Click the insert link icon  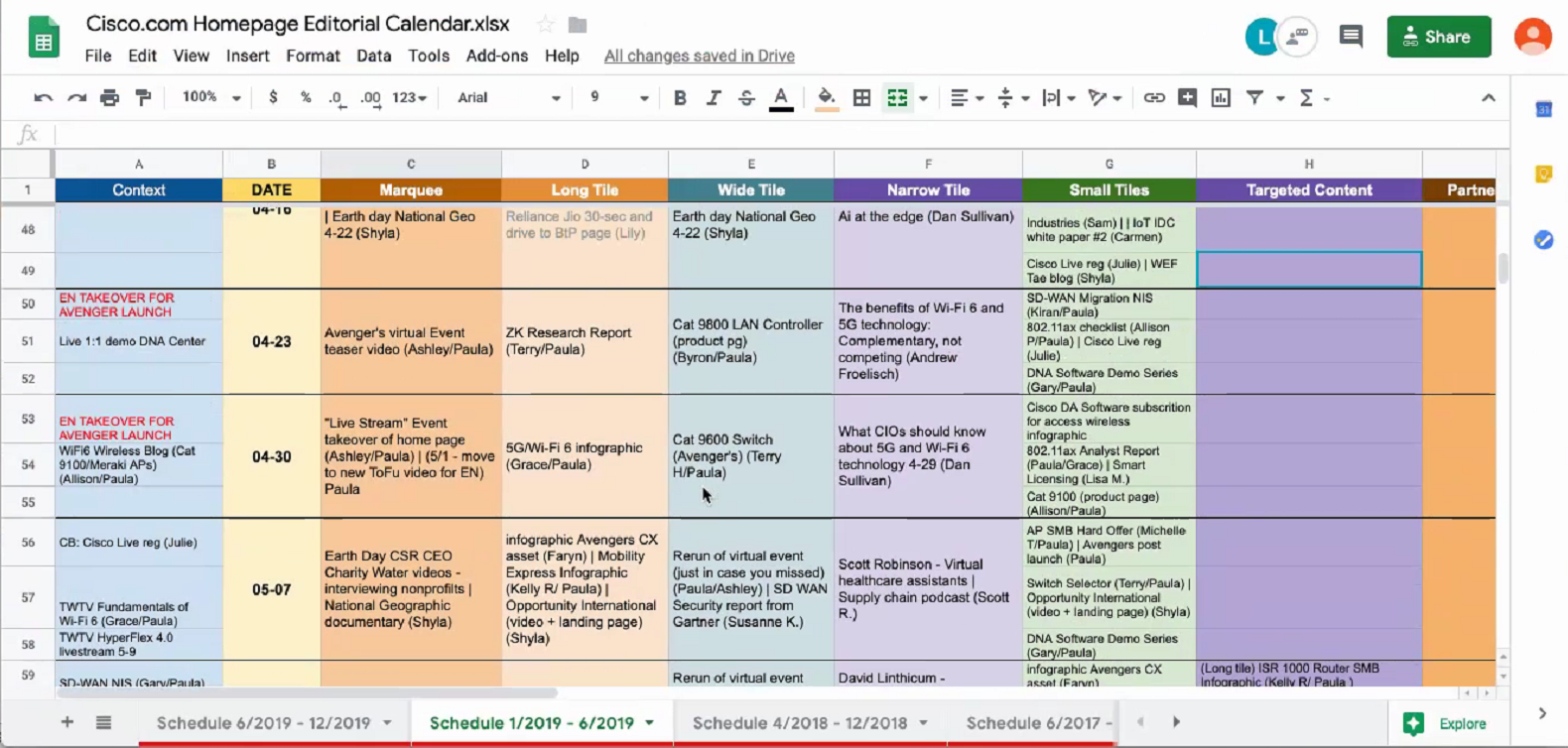tap(1153, 97)
